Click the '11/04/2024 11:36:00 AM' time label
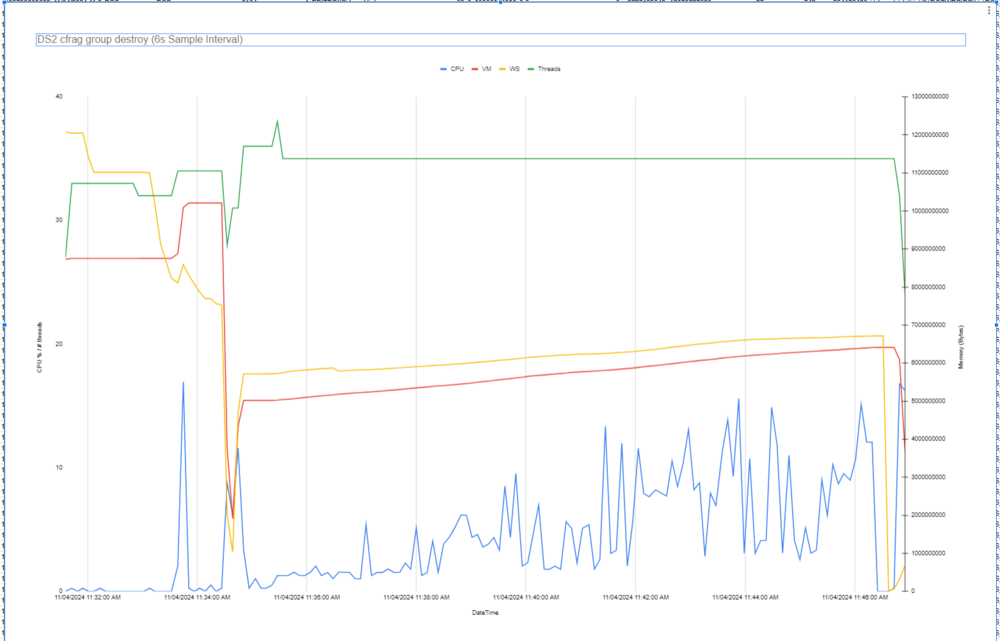This screenshot has width=1000, height=641. [x=307, y=598]
